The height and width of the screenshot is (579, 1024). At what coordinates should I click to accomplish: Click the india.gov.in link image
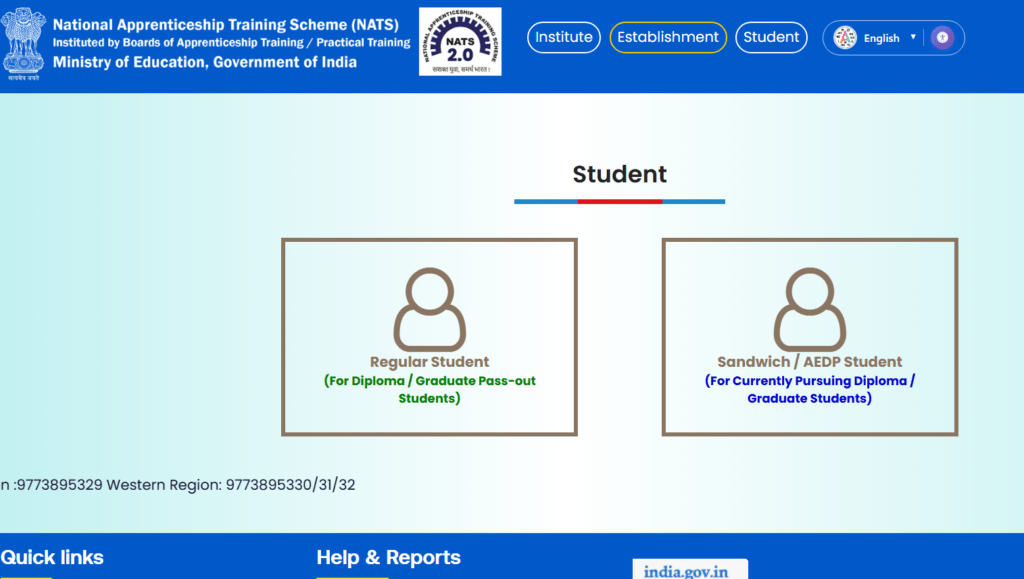(690, 569)
